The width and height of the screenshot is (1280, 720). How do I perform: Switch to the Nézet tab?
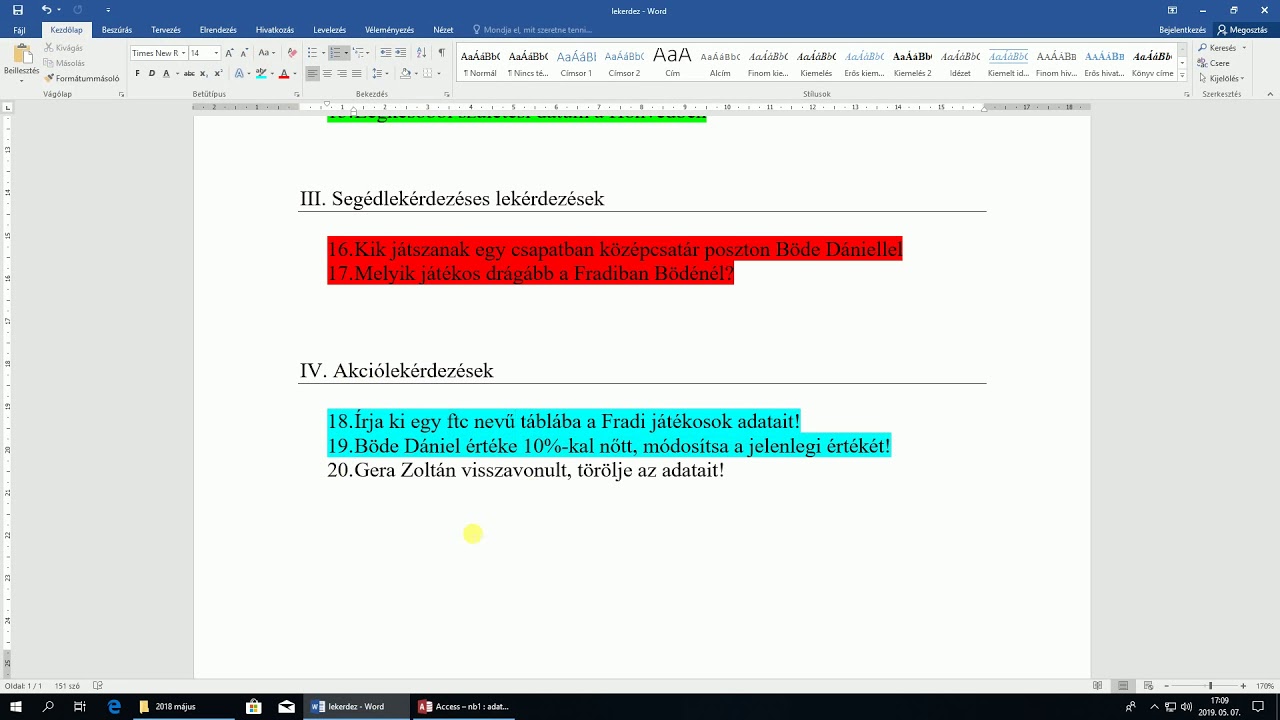tap(443, 30)
